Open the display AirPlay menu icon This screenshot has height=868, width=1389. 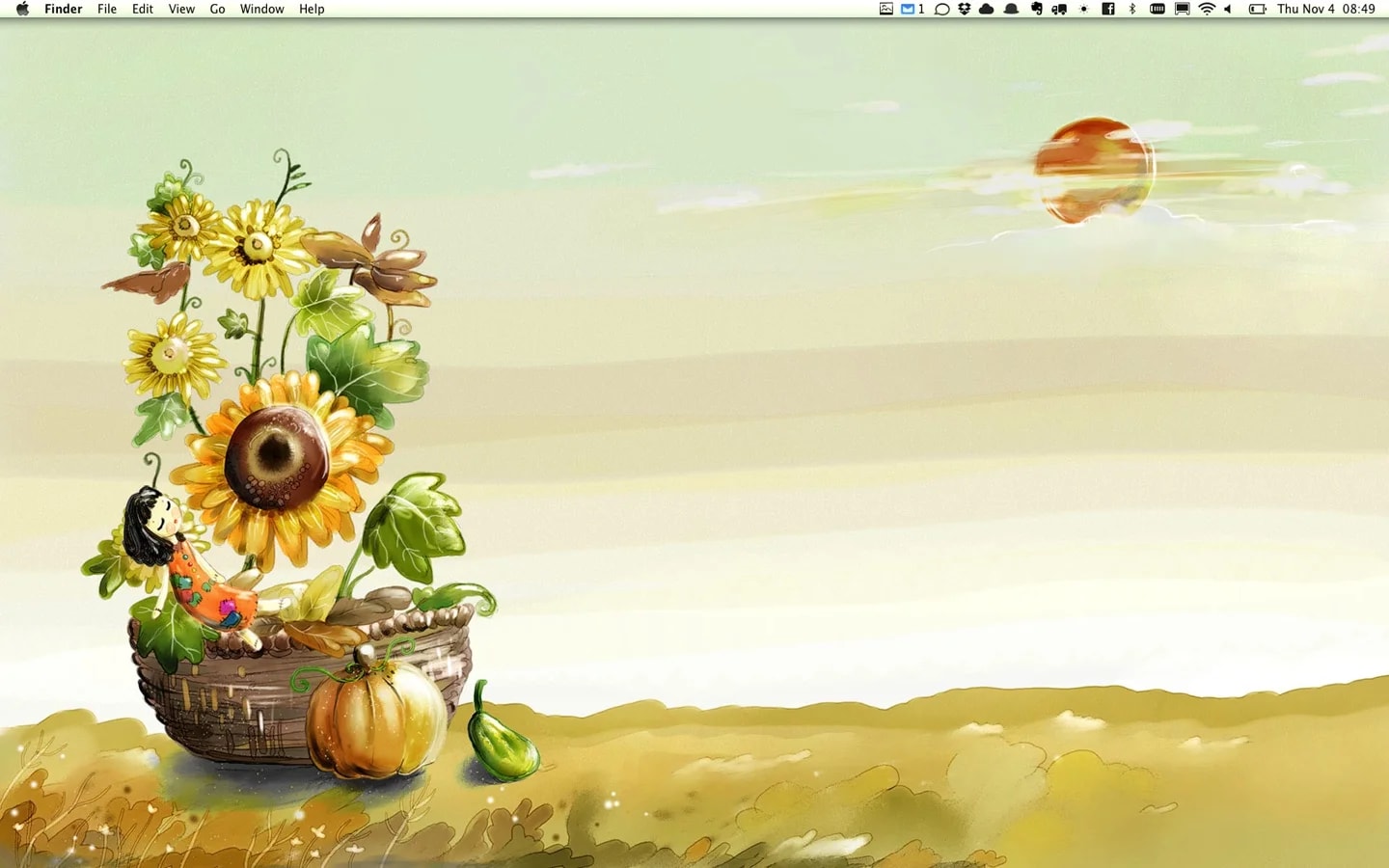pos(1182,9)
